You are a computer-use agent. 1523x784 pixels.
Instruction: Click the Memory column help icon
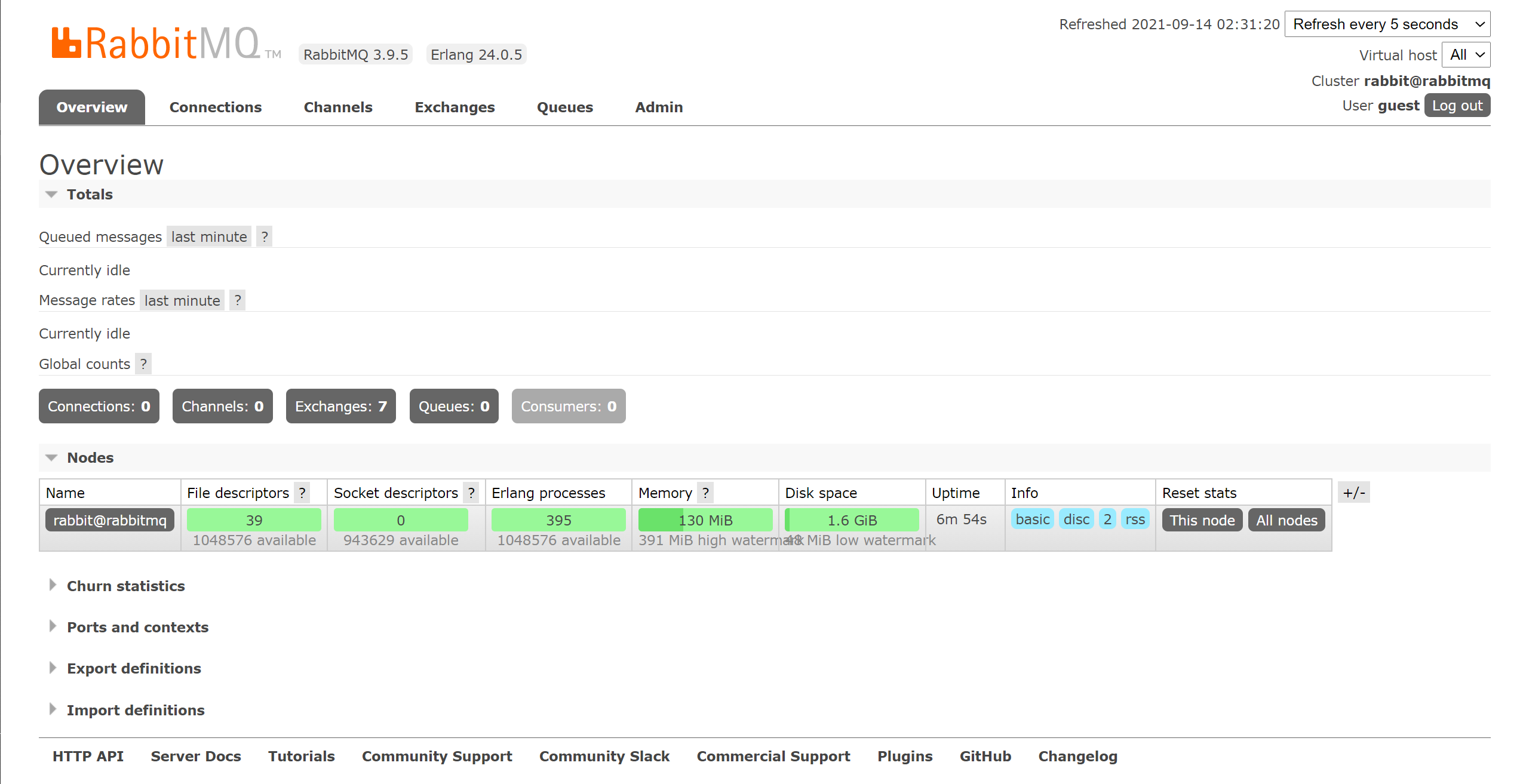click(705, 493)
